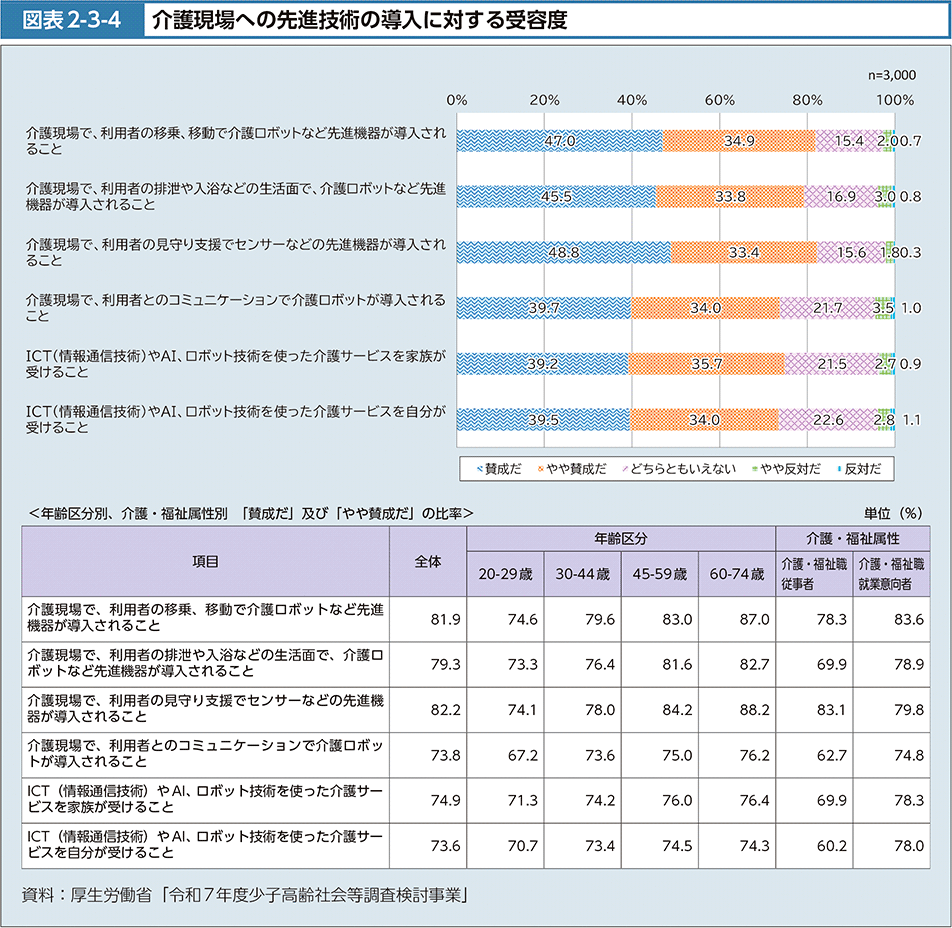The width and height of the screenshot is (952, 928).
Task: Click the 介護・福祉職従事者 column header
Action: pos(814,574)
